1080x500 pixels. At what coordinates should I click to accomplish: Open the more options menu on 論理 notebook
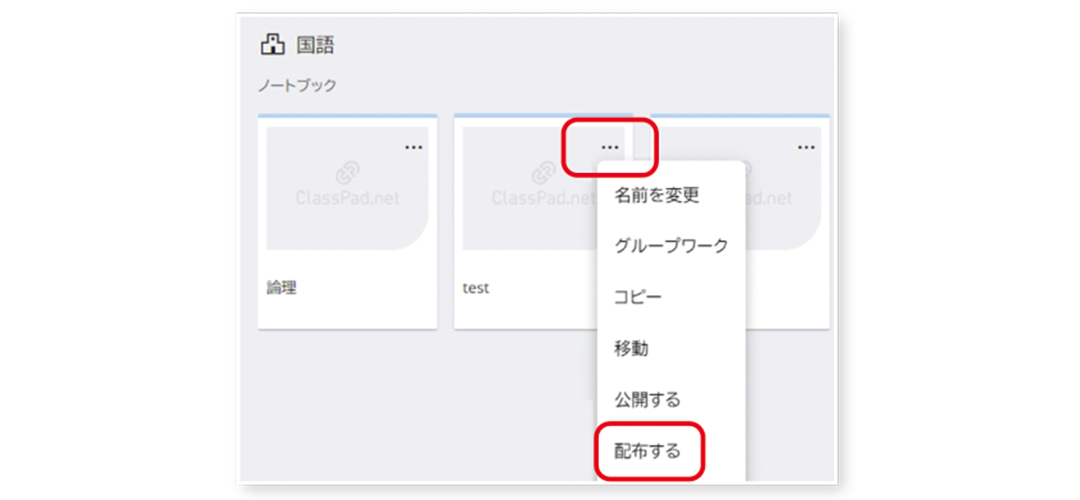click(x=413, y=147)
